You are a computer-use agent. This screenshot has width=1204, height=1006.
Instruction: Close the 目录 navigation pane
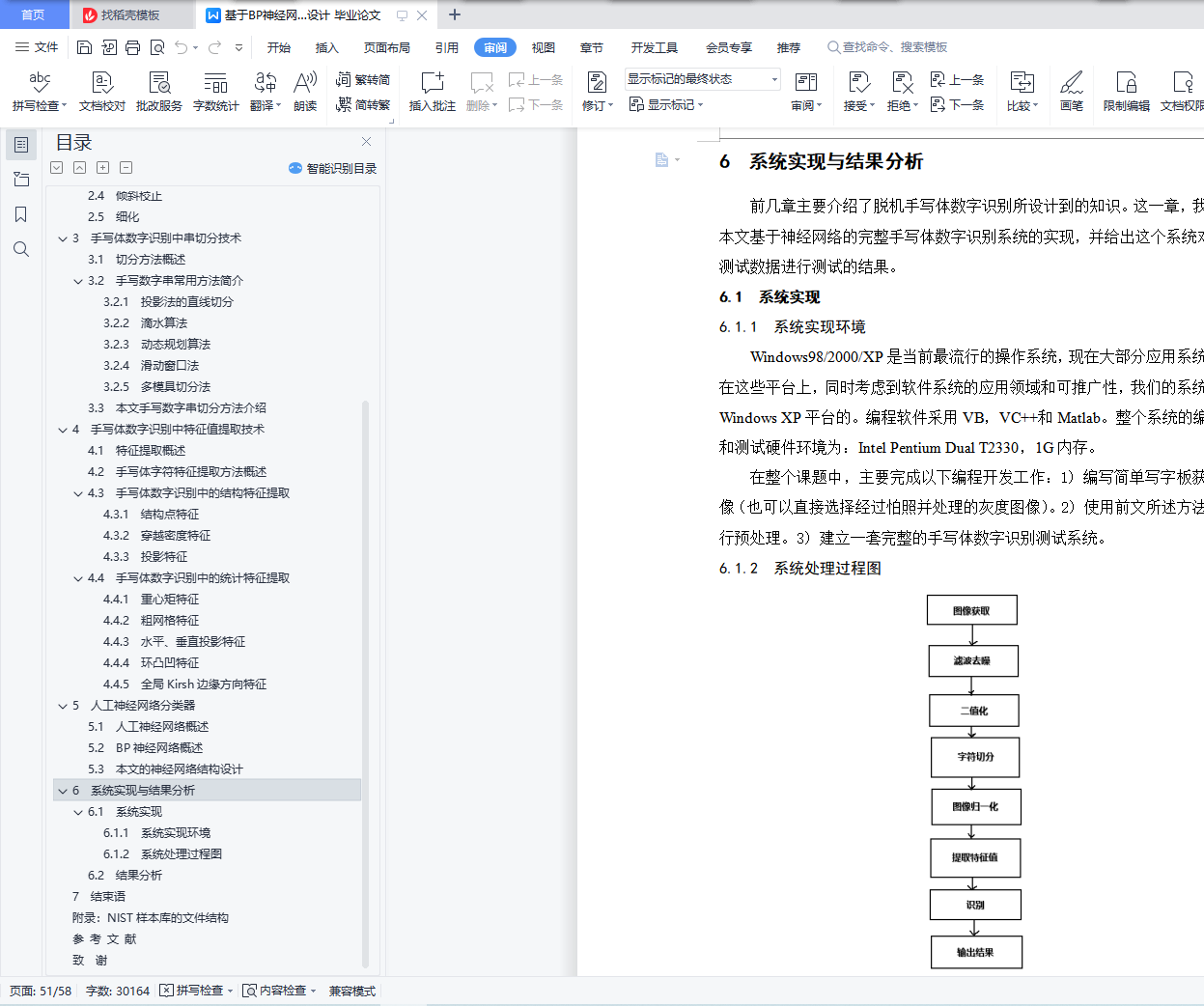coord(366,142)
